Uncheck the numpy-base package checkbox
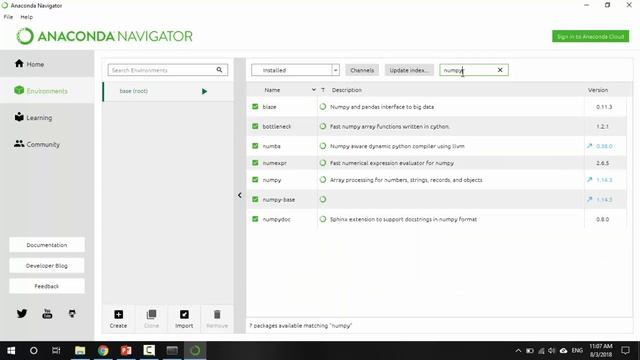The width and height of the screenshot is (640, 360). (255, 199)
